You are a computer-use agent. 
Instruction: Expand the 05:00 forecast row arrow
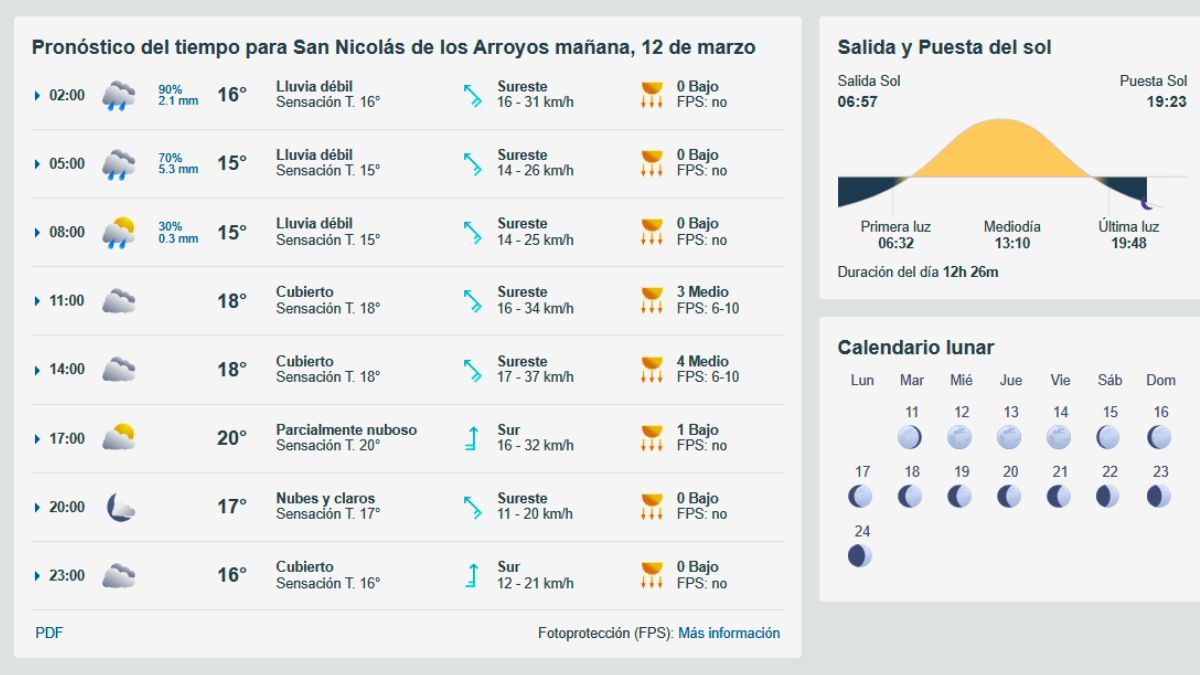[x=38, y=164]
